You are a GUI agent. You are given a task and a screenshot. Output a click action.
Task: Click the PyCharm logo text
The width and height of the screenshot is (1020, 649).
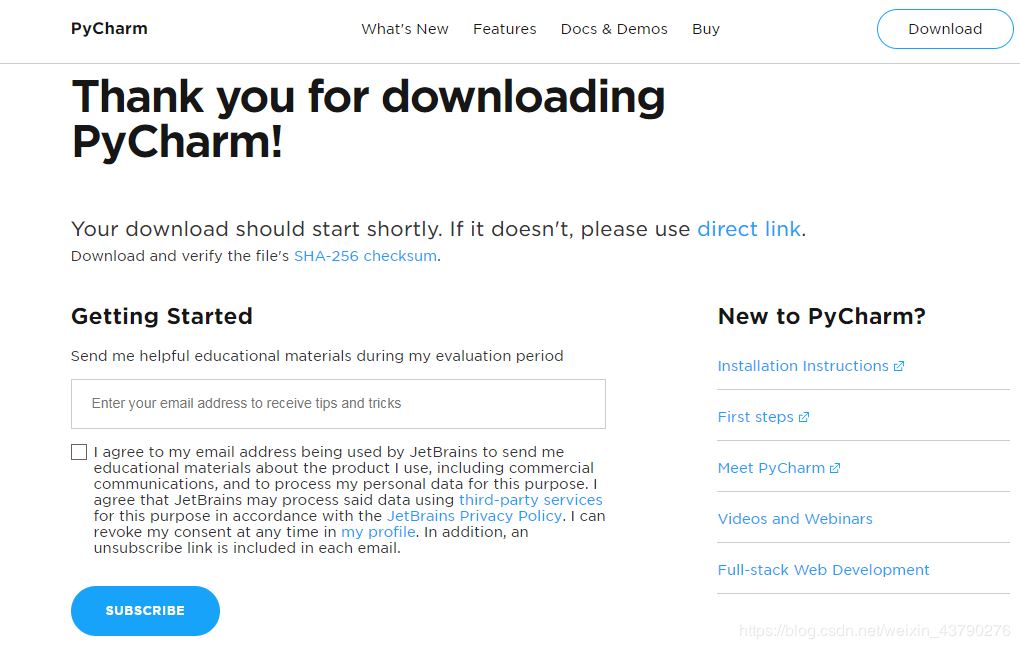click(x=109, y=29)
